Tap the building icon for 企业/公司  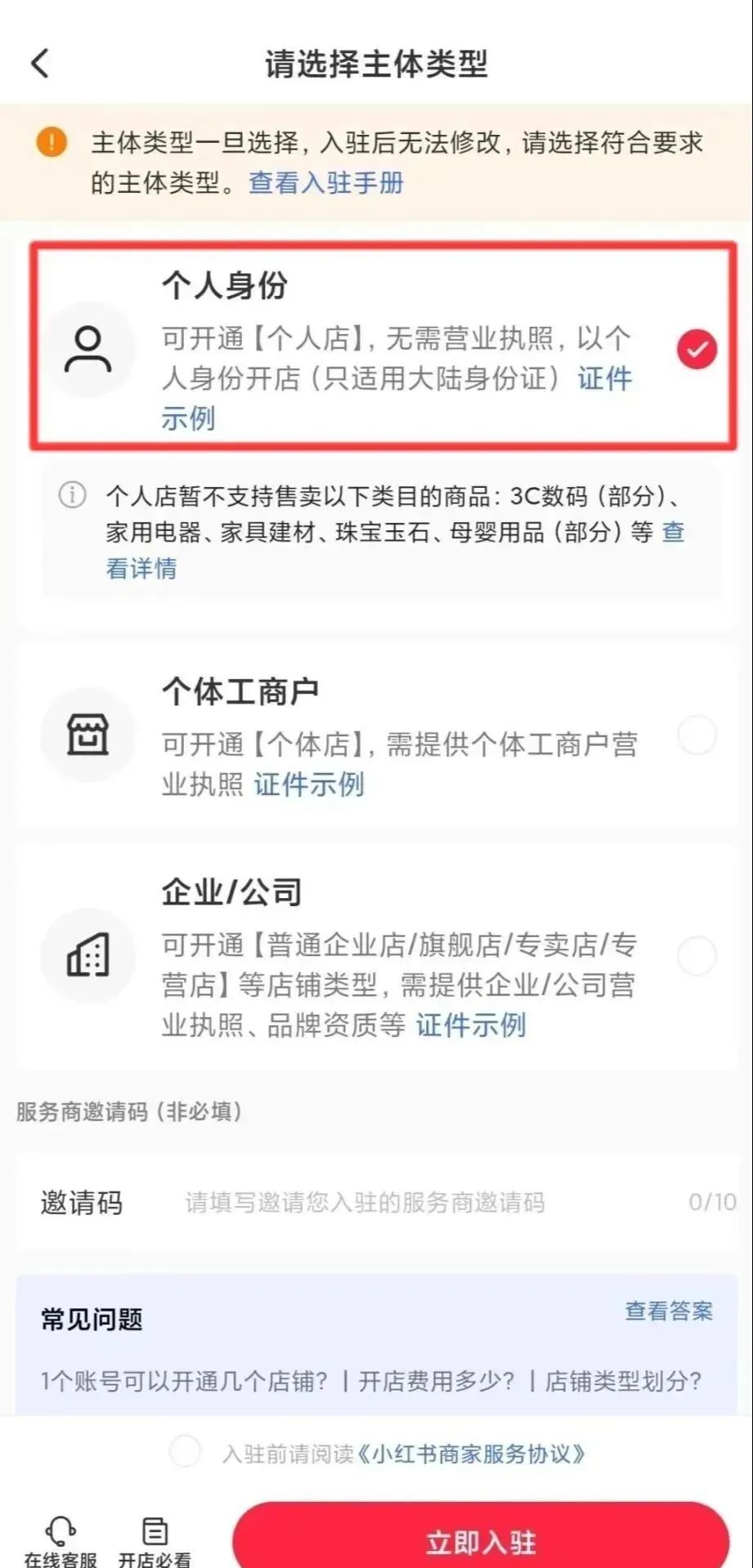(x=87, y=955)
